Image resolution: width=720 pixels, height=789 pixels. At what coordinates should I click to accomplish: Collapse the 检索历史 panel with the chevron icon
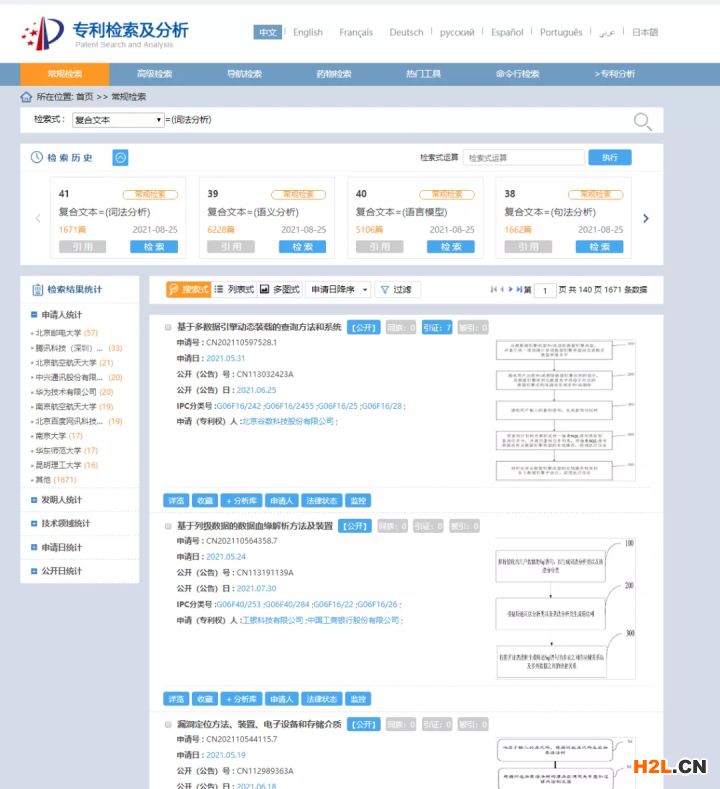120,157
